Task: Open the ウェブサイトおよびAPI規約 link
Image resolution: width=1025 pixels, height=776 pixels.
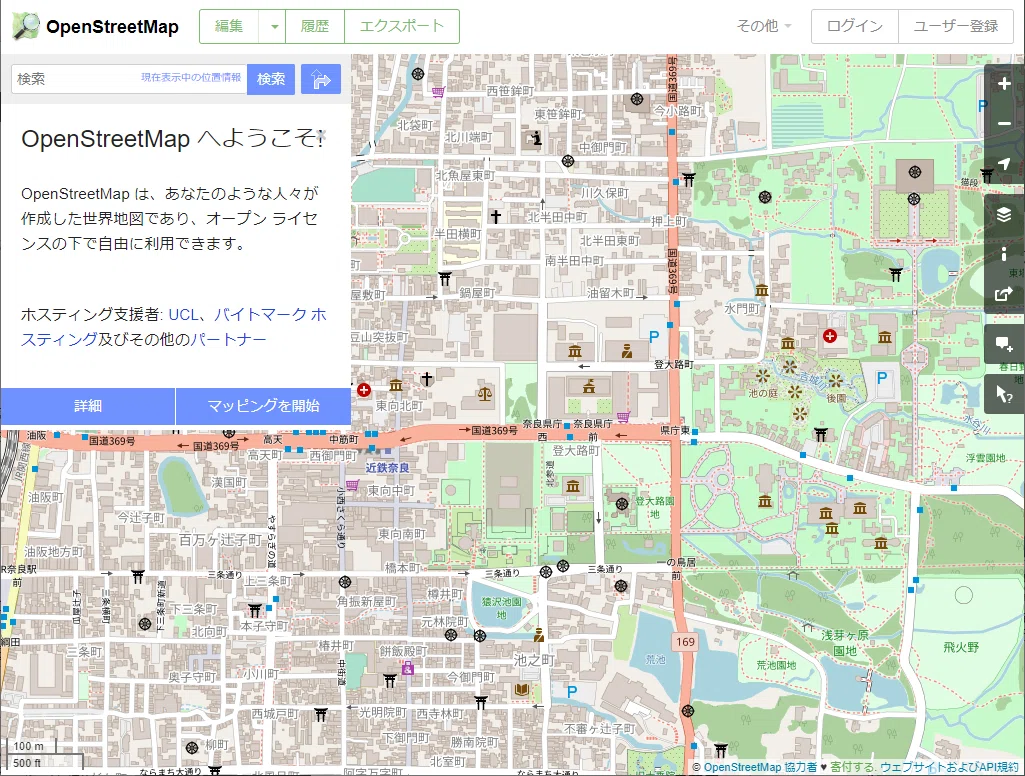Action: tap(949, 767)
